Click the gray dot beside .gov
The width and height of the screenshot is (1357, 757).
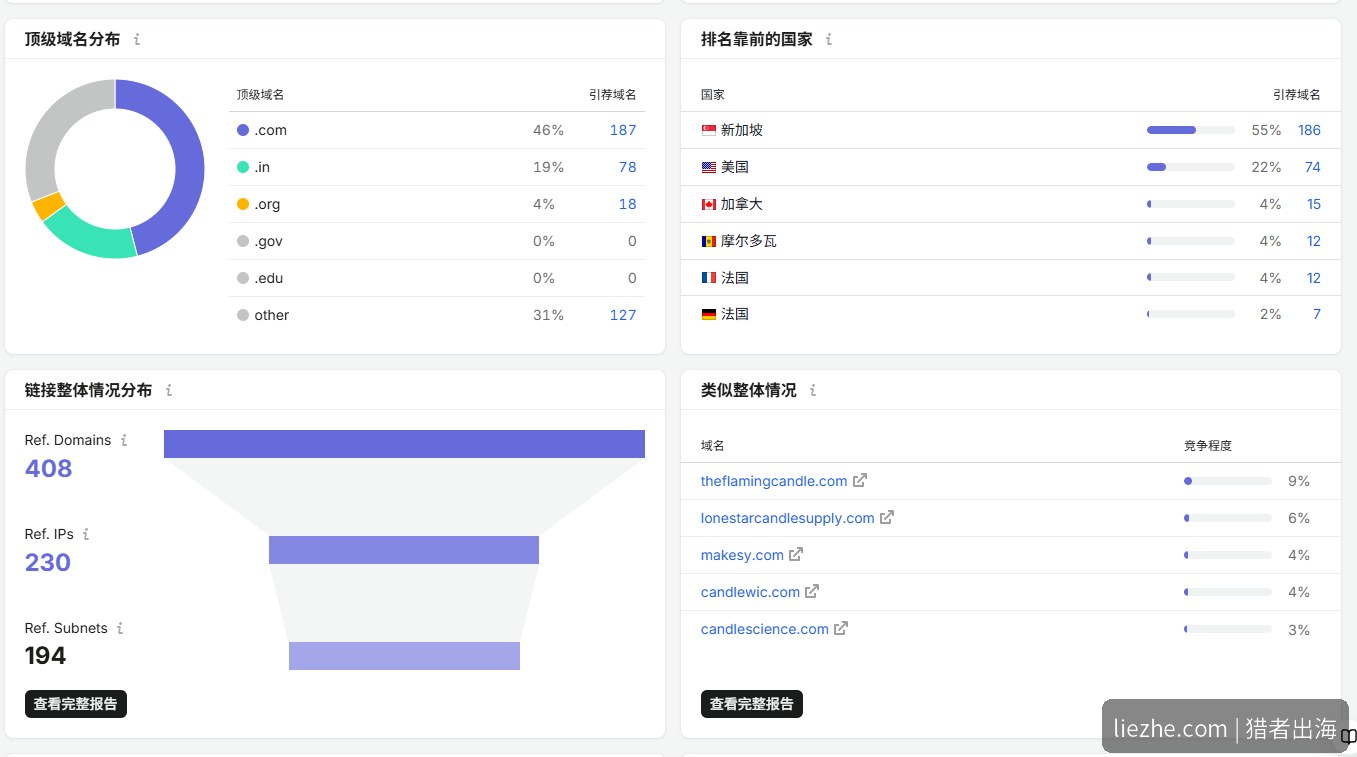click(243, 241)
